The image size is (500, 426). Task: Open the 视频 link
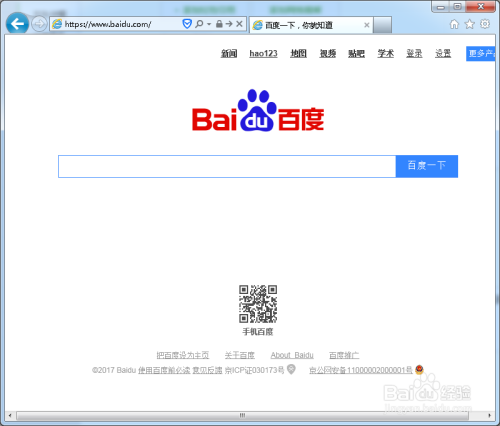click(328, 53)
